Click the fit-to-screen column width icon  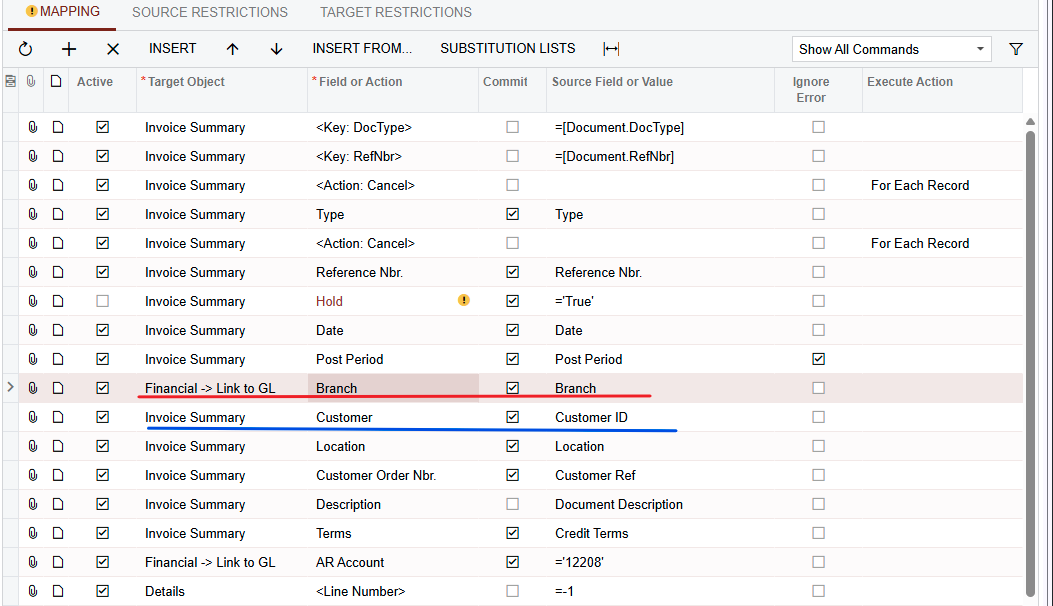[x=611, y=49]
